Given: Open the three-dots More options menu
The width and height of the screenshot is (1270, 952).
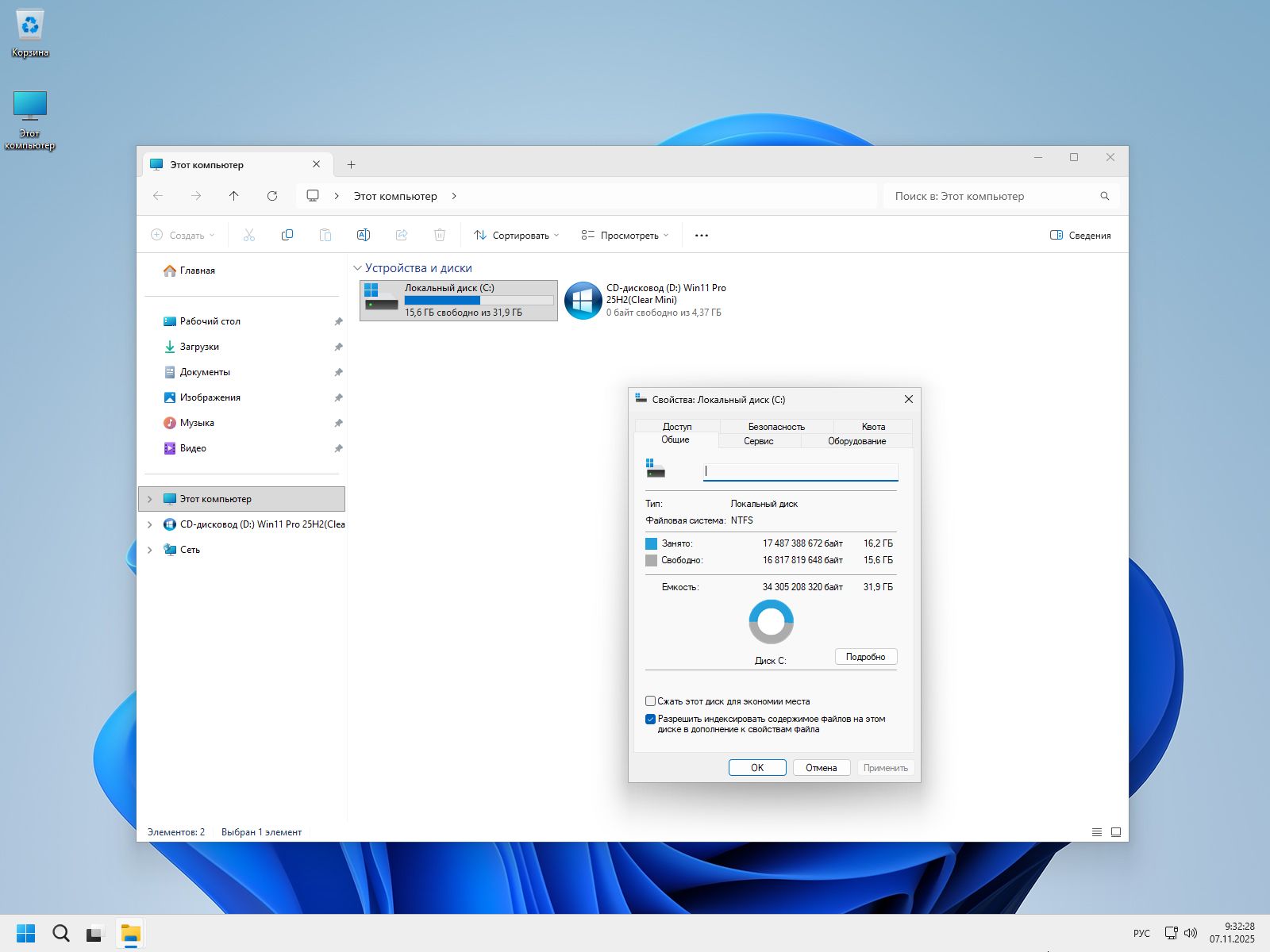Looking at the screenshot, I should [701, 236].
